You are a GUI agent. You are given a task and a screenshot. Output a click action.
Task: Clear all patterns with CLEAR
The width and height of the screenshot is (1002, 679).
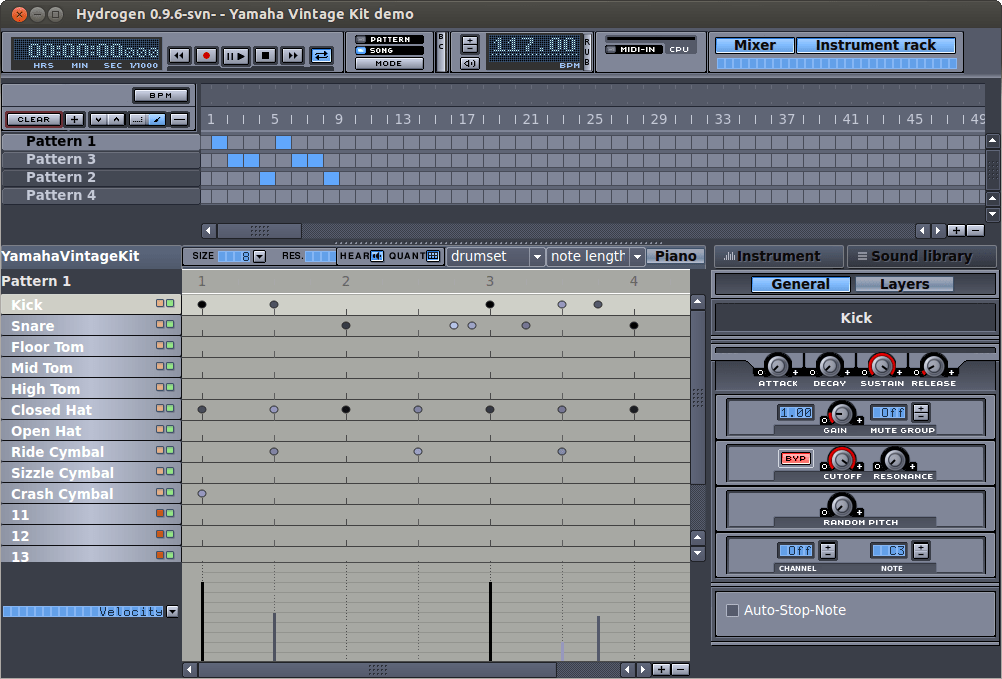tap(34, 119)
